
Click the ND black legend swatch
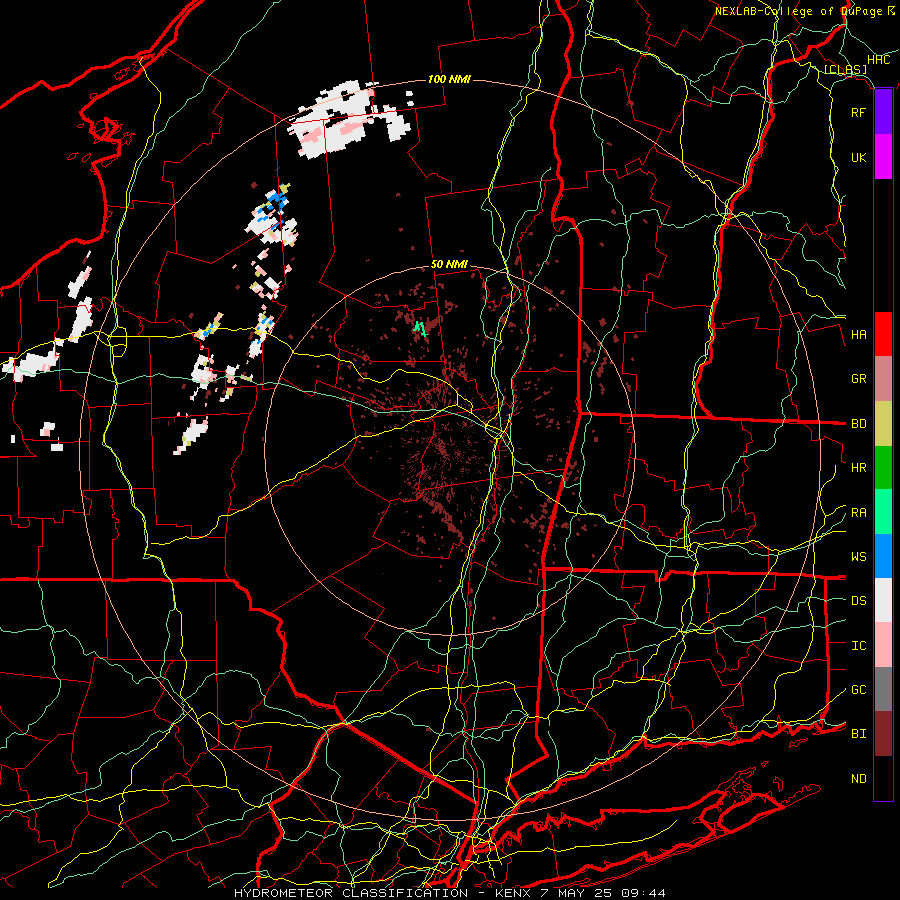tap(883, 778)
